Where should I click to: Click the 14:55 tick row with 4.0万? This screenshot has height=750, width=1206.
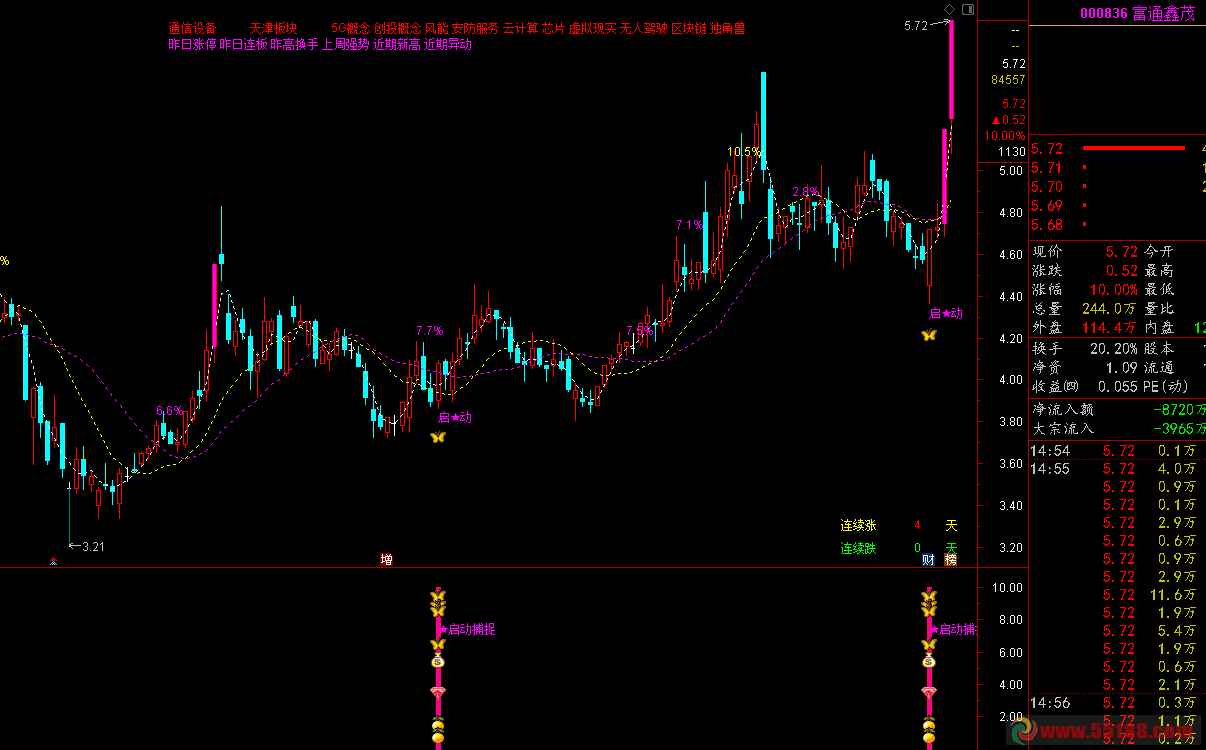1118,468
